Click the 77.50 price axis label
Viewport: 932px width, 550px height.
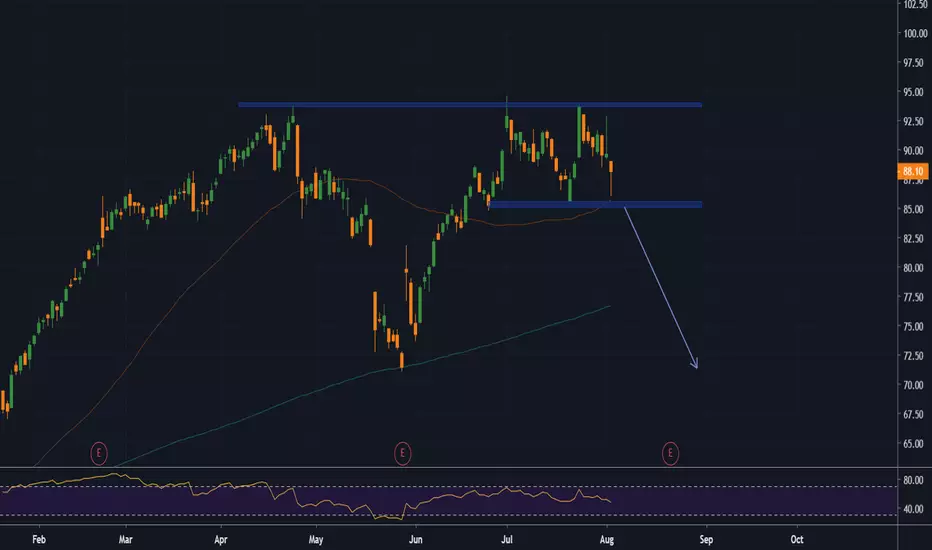tap(913, 297)
